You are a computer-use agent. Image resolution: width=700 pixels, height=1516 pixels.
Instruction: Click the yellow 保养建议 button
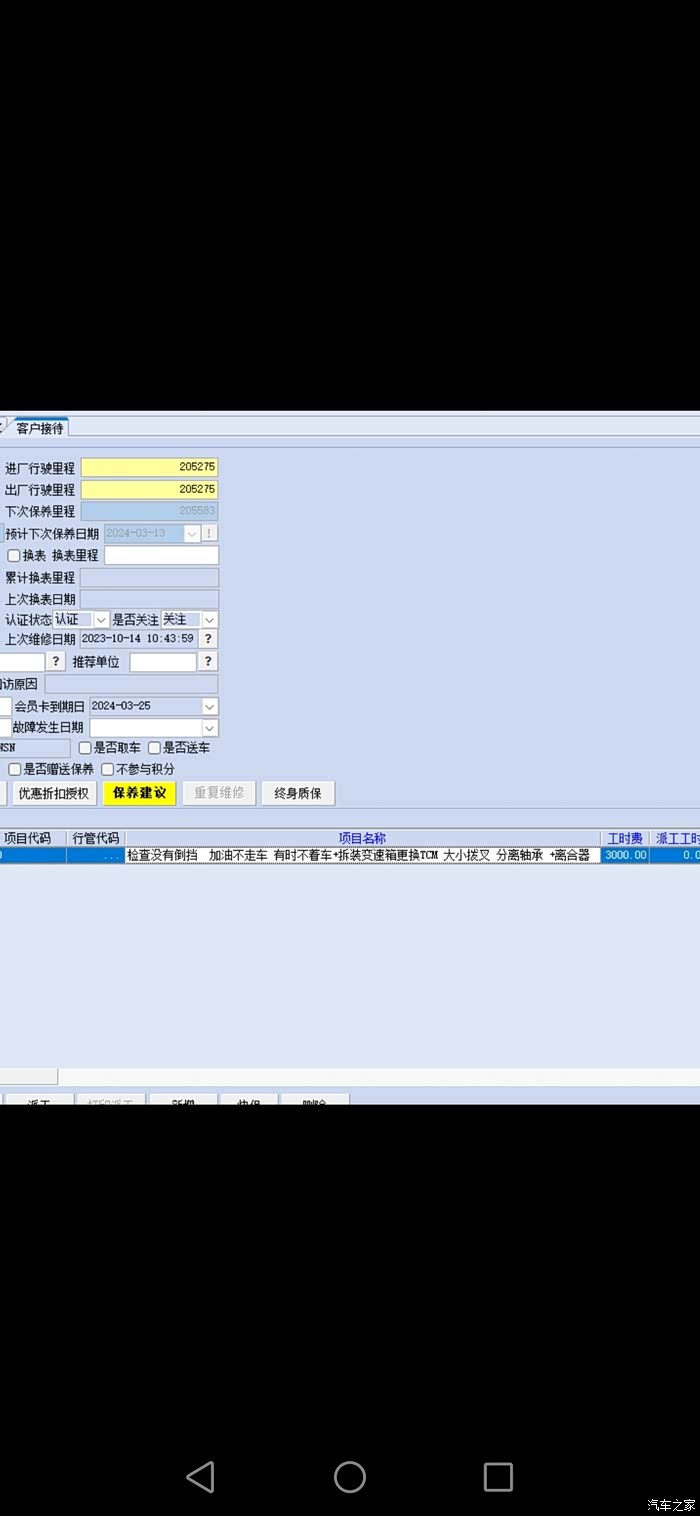(x=139, y=793)
